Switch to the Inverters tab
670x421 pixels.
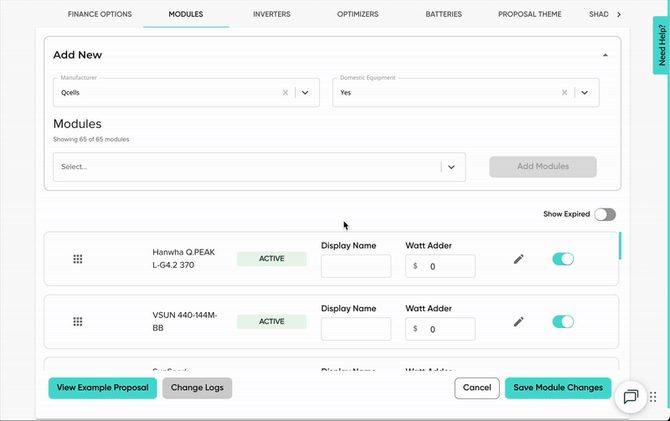(272, 15)
